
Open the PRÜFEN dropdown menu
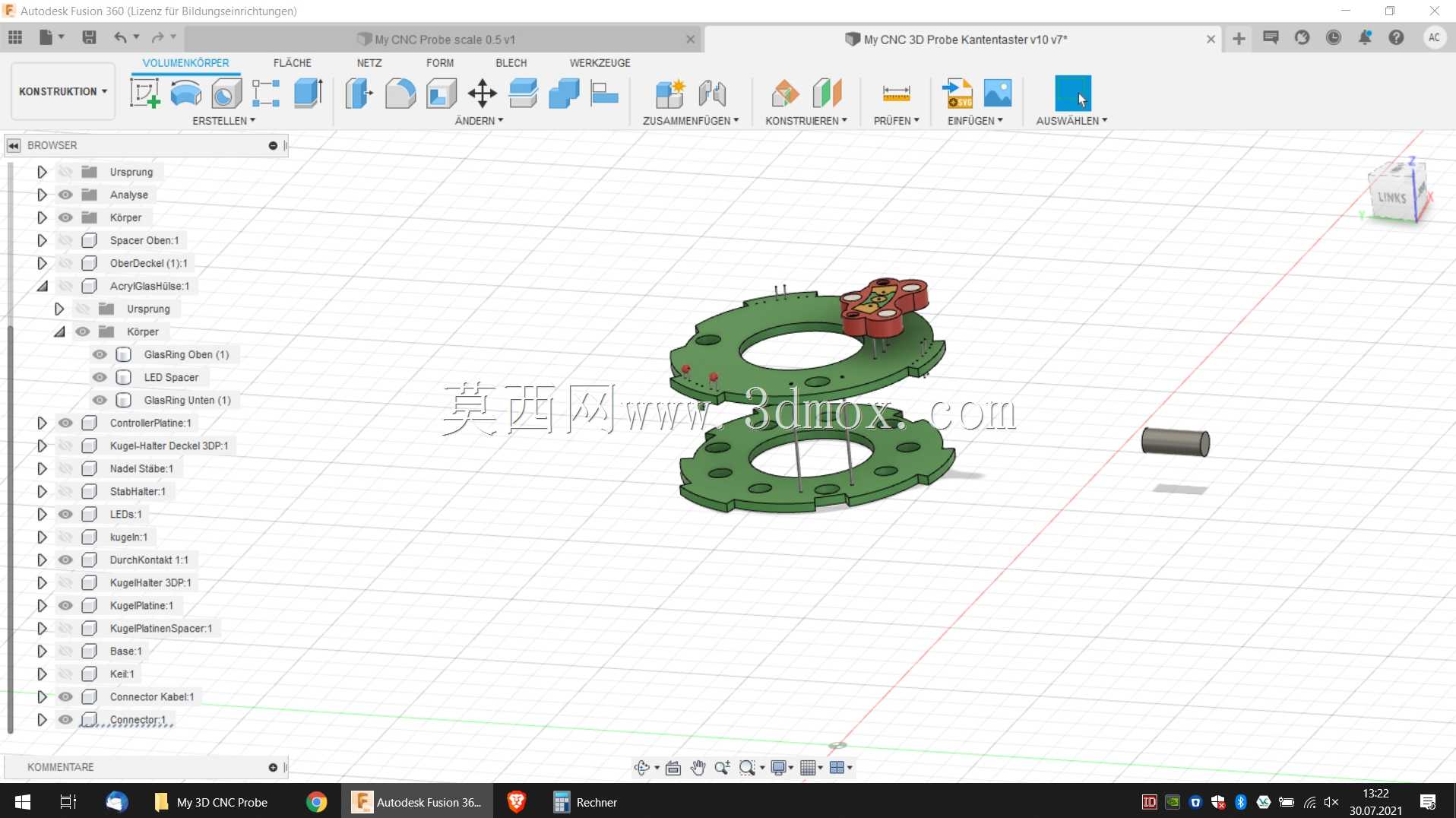tap(896, 121)
